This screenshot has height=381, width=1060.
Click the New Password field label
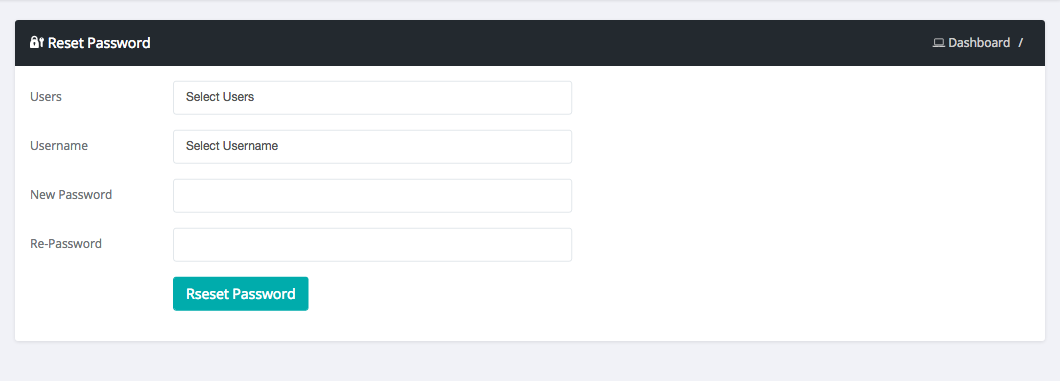click(71, 195)
